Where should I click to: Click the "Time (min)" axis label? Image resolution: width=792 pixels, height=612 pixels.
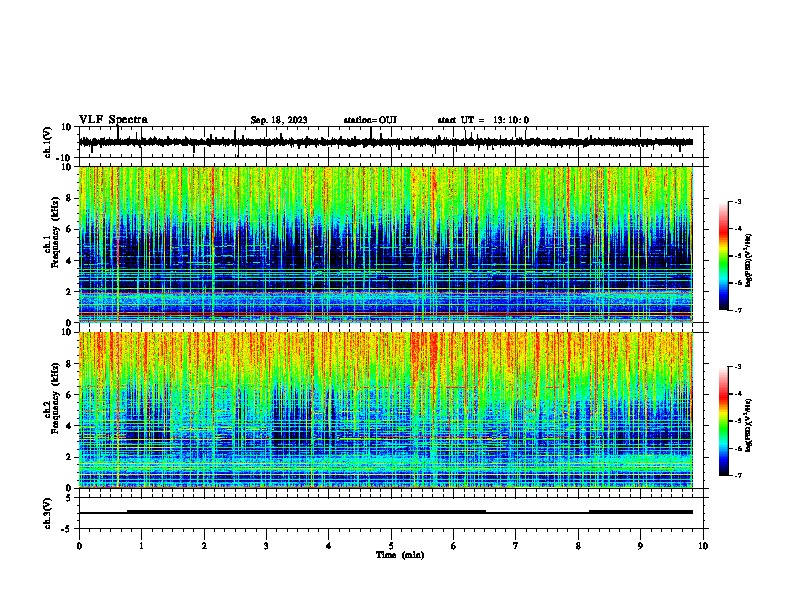pos(400,555)
